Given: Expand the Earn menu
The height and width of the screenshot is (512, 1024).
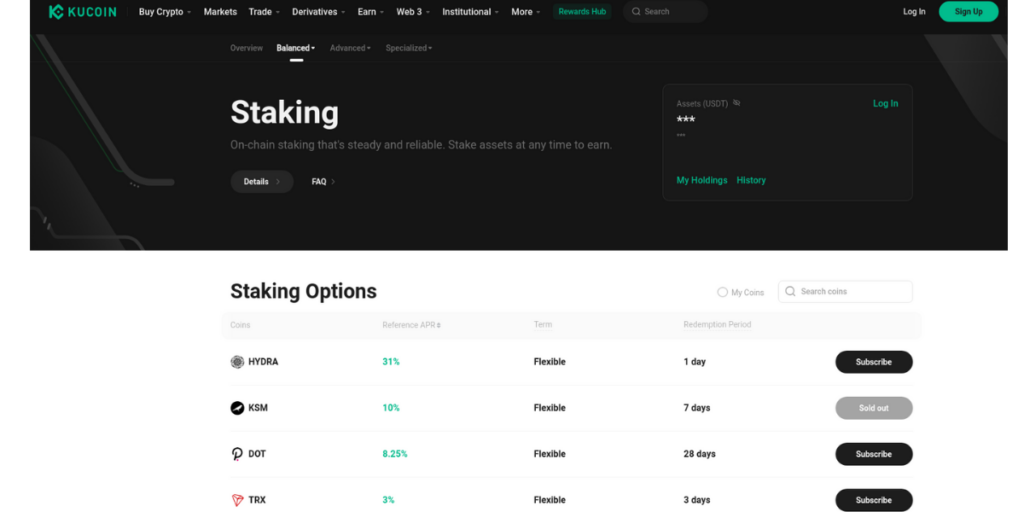Looking at the screenshot, I should [x=371, y=12].
